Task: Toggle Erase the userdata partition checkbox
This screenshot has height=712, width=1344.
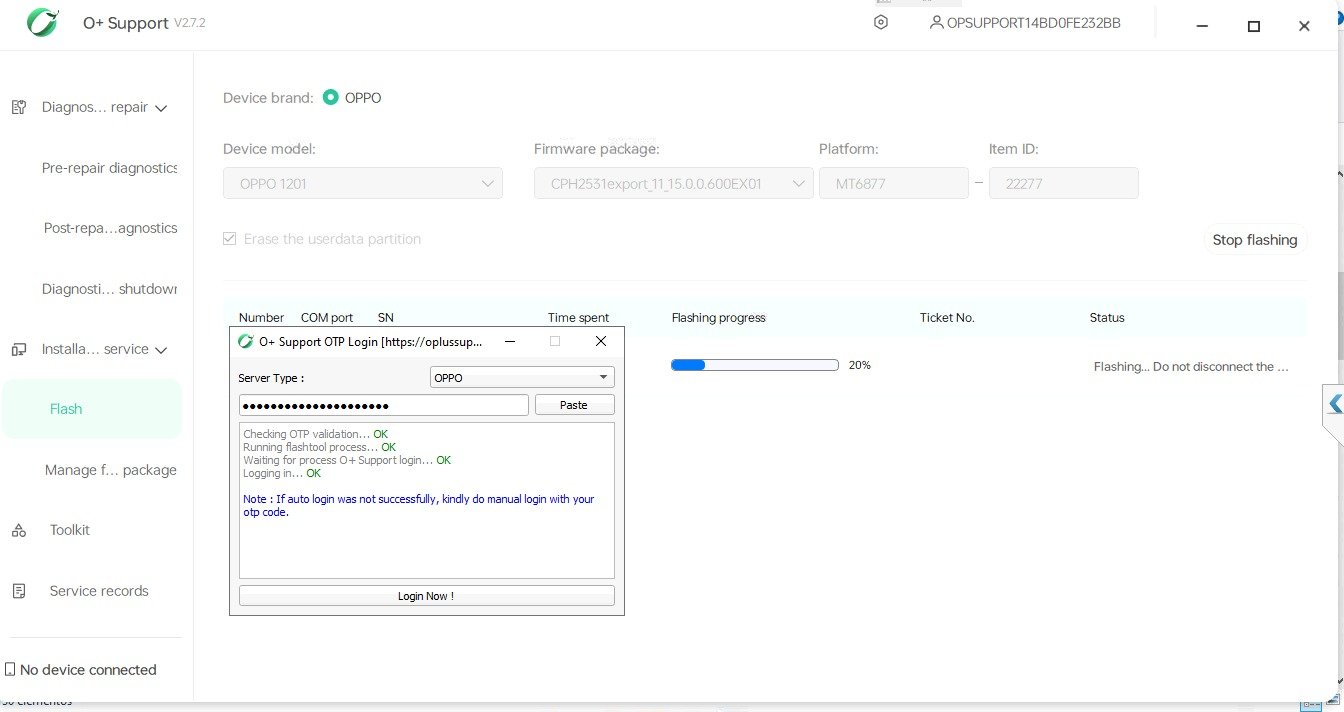Action: point(230,239)
